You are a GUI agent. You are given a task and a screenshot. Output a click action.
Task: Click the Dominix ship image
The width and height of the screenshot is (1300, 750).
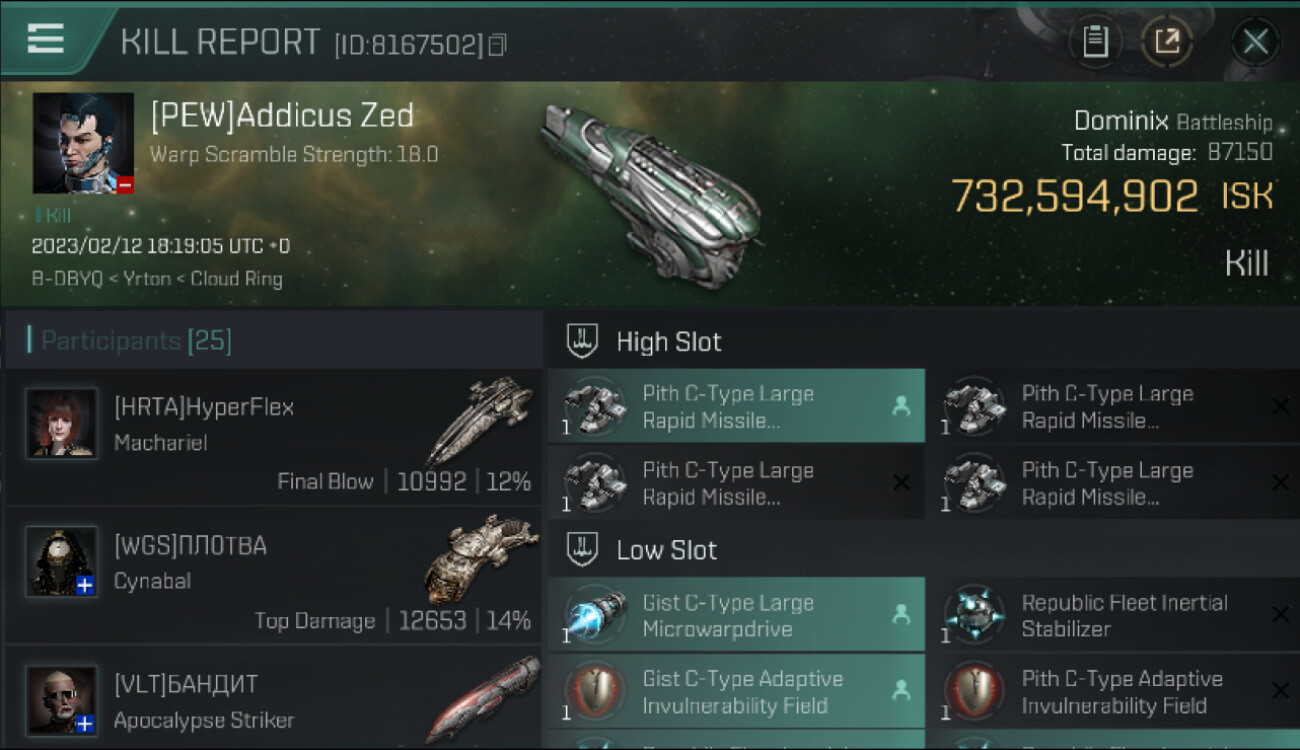click(x=650, y=190)
